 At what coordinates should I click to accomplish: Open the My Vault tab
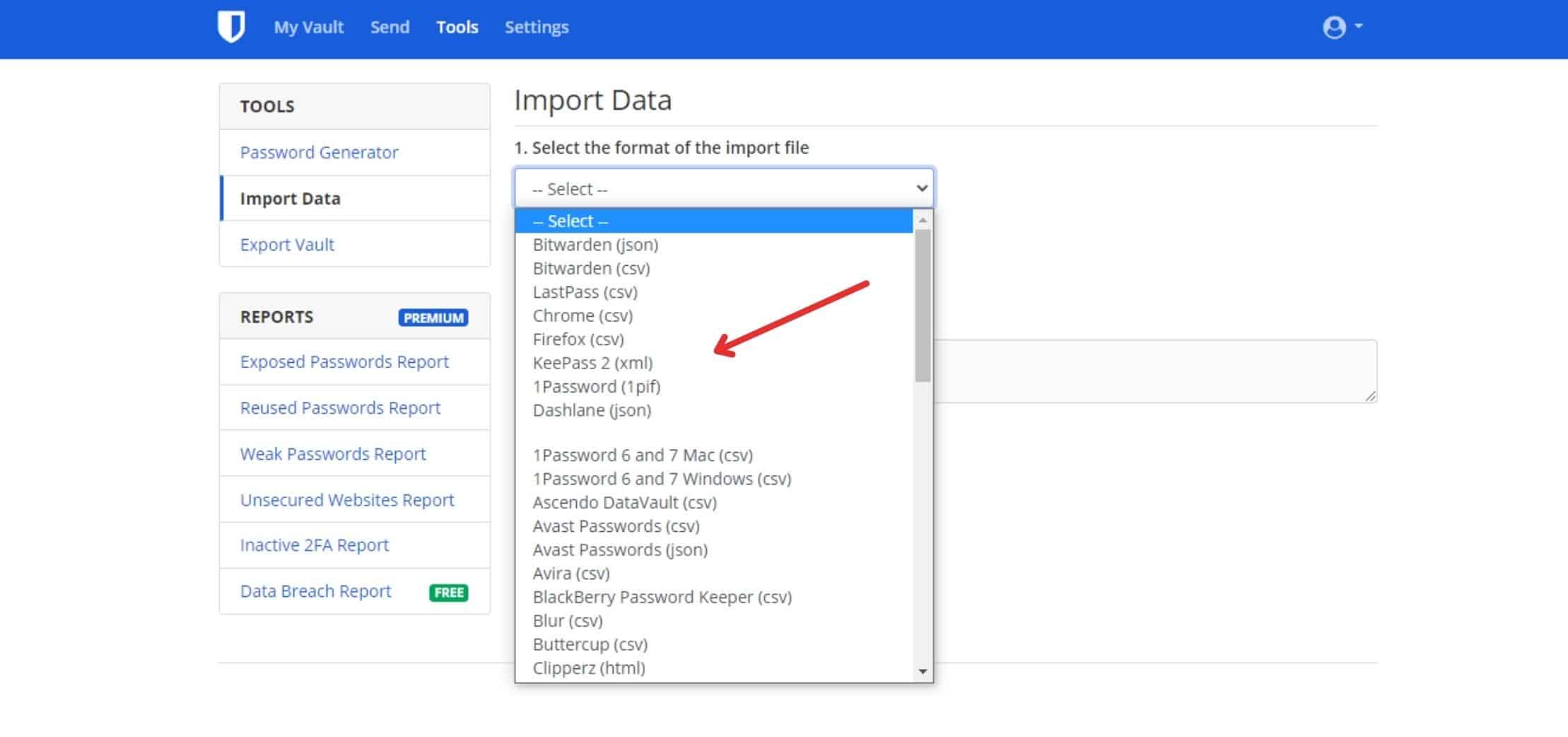pyautogui.click(x=308, y=28)
